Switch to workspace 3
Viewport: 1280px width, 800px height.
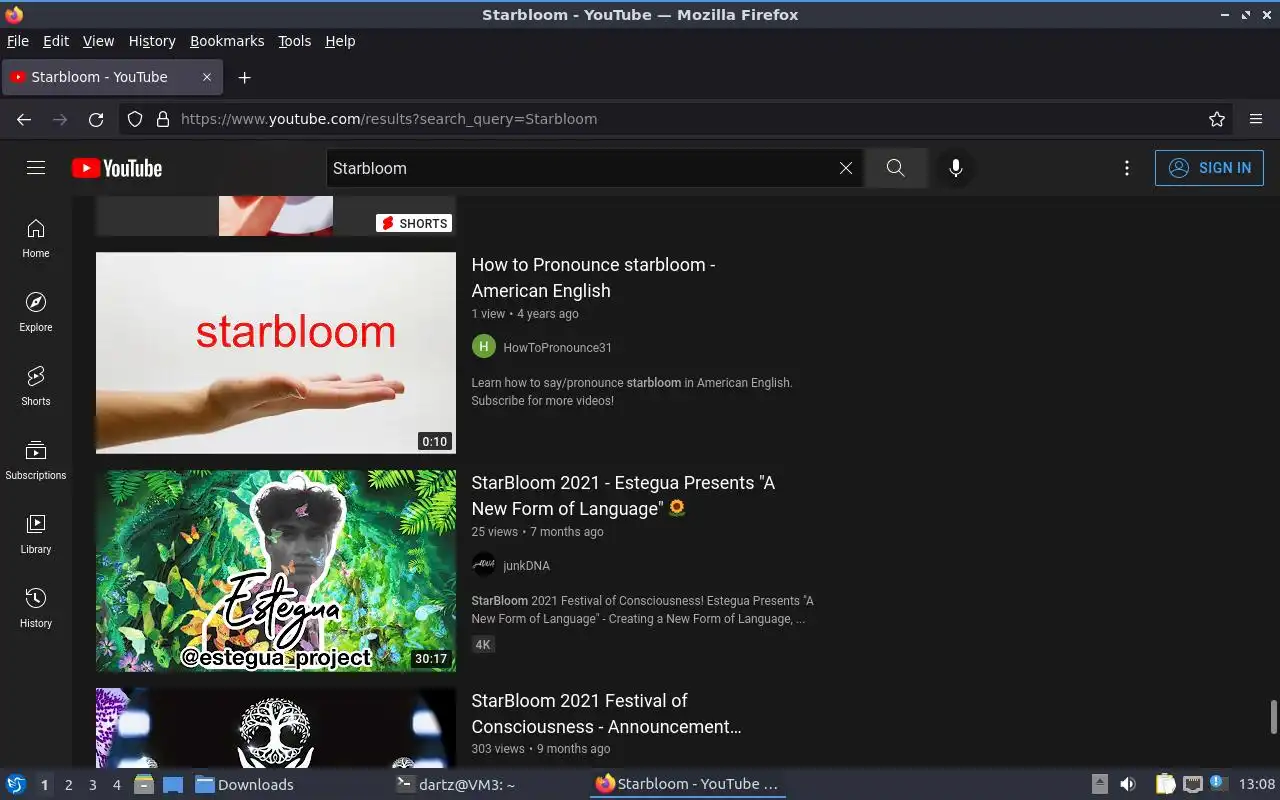92,785
